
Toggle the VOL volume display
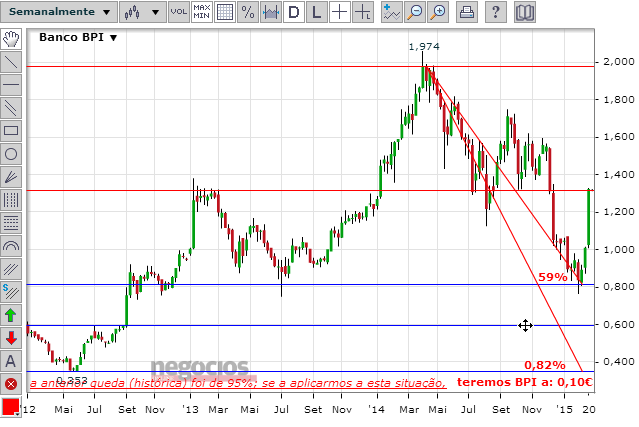click(179, 12)
